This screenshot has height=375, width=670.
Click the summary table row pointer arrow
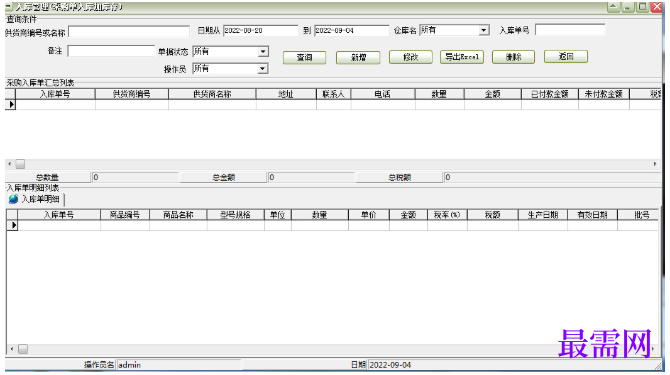point(11,104)
